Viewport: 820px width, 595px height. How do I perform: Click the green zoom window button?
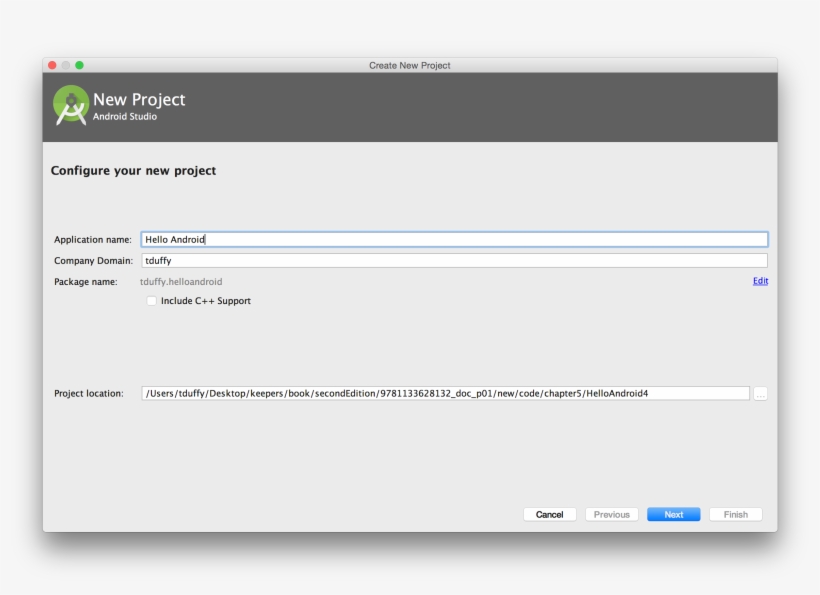pos(79,65)
